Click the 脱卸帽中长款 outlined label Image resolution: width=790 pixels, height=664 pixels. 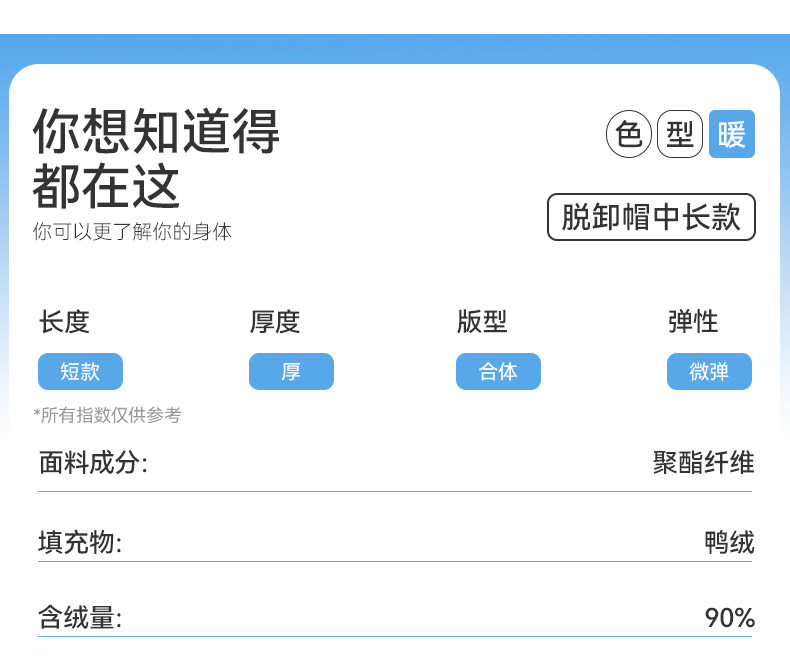[651, 218]
